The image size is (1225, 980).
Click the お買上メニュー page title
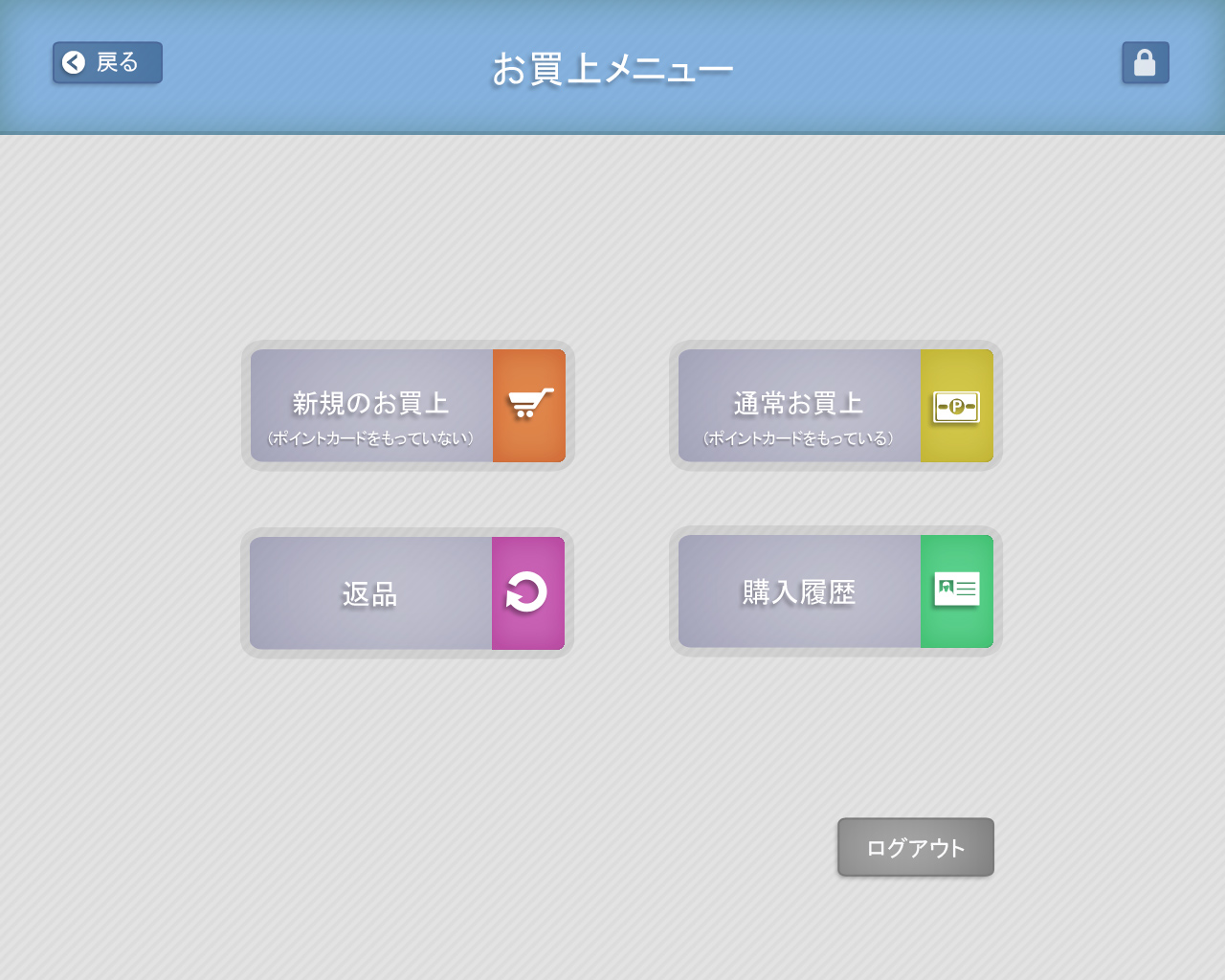click(x=612, y=69)
